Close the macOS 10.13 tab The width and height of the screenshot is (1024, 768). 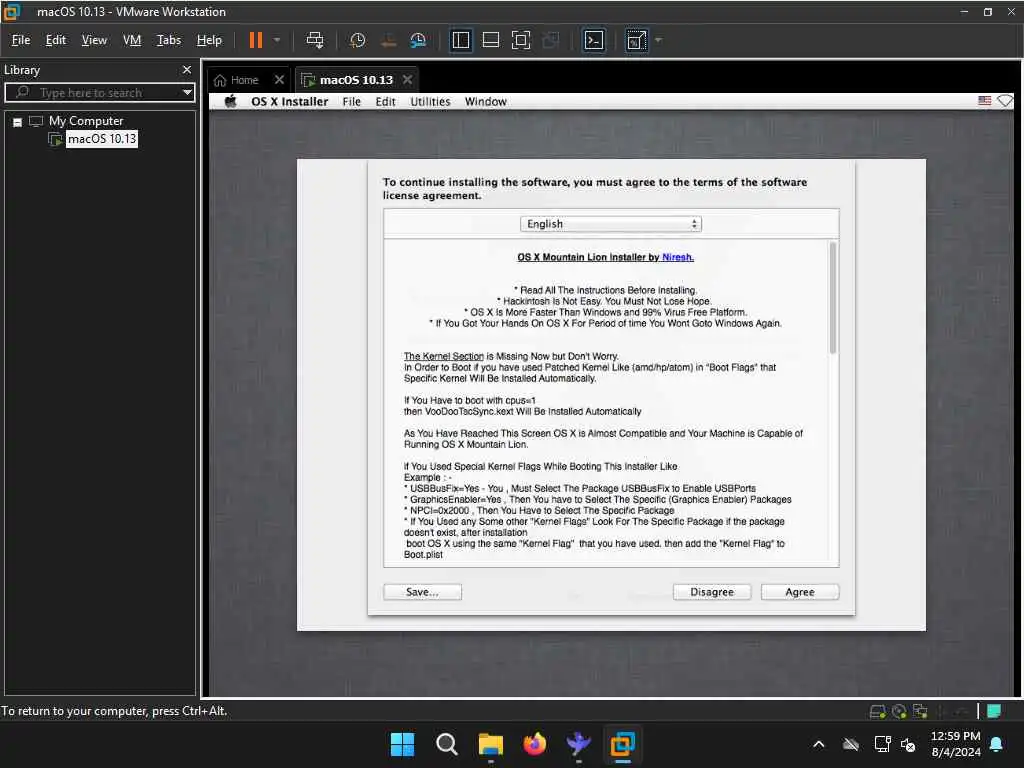407,80
